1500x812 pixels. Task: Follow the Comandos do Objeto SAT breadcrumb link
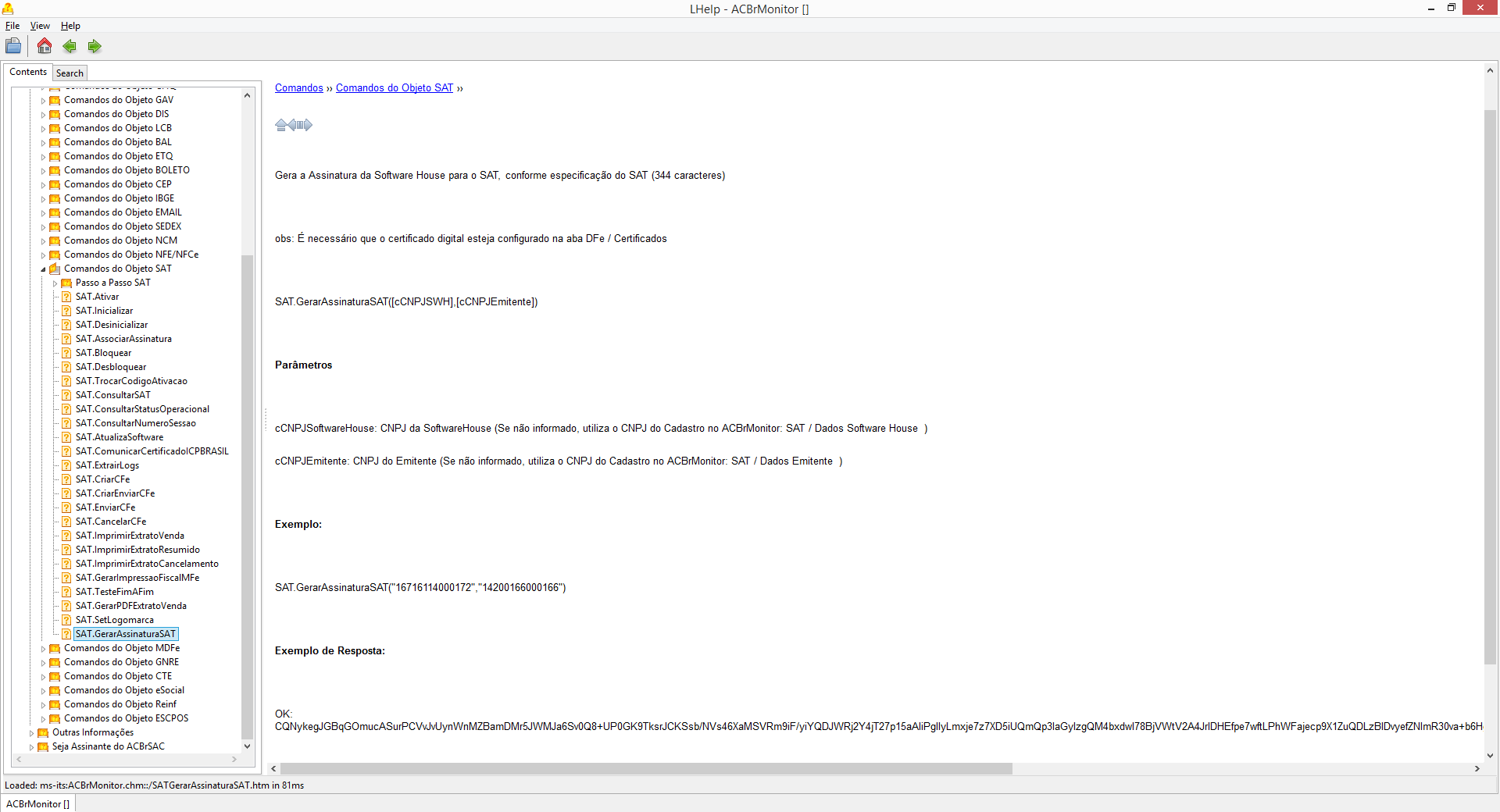(x=395, y=88)
